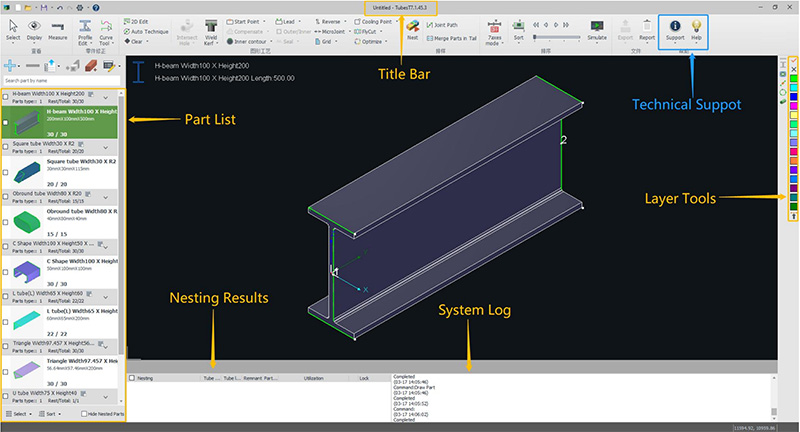Open the Start Point dropdown

pos(246,19)
